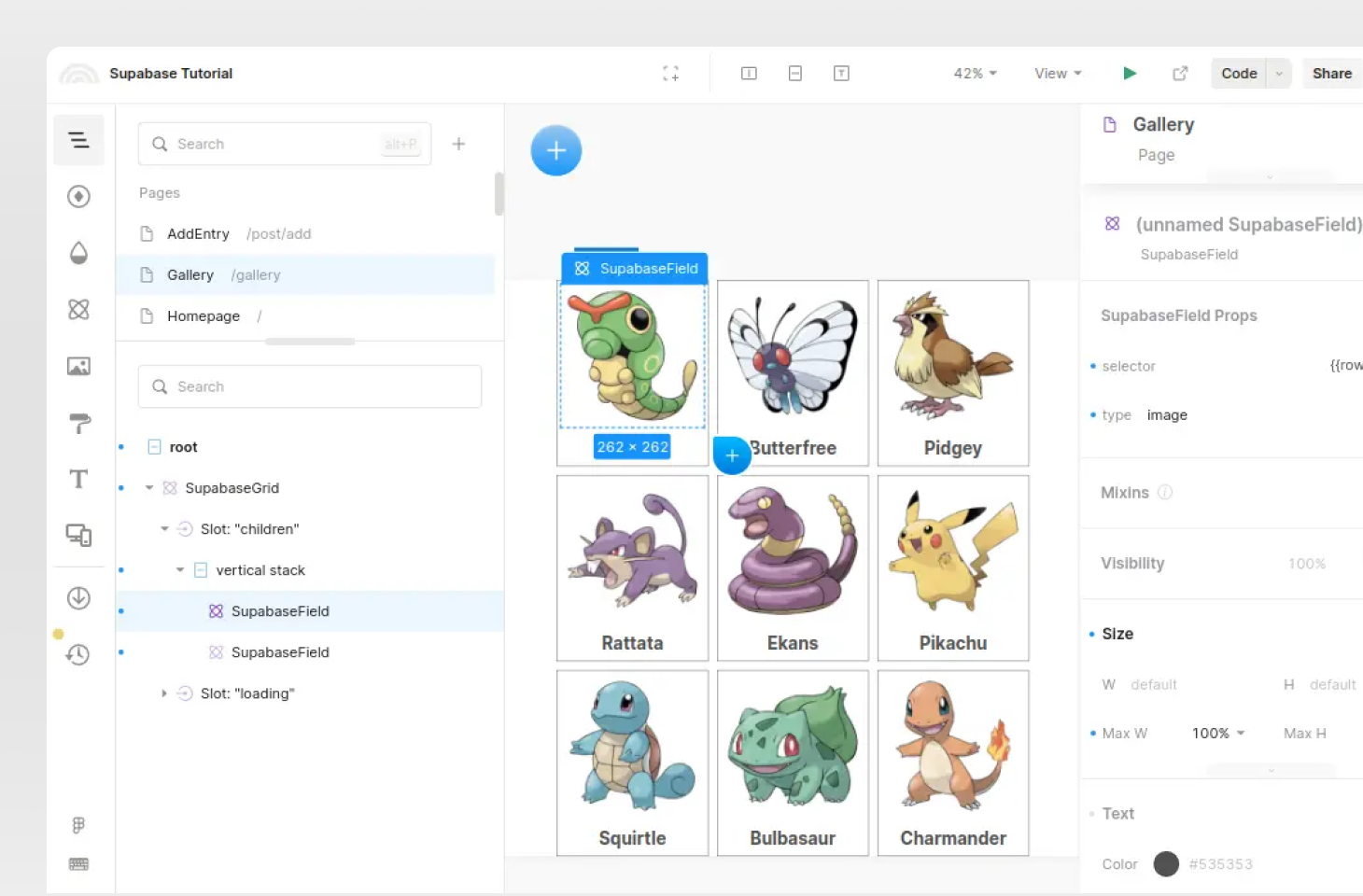The width and height of the screenshot is (1363, 896).
Task: Open the text color swatch #535353
Action: click(1166, 864)
